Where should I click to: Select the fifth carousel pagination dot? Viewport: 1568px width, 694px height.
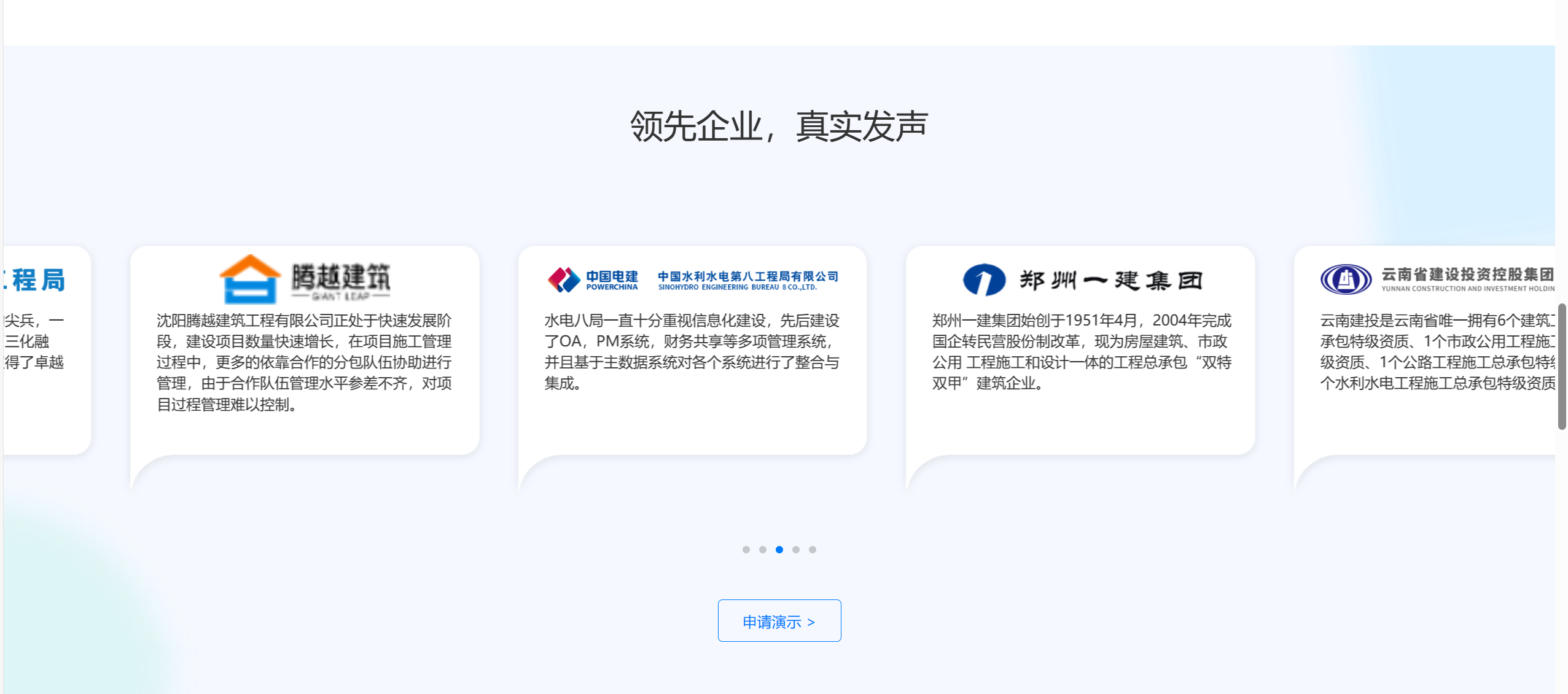point(812,550)
